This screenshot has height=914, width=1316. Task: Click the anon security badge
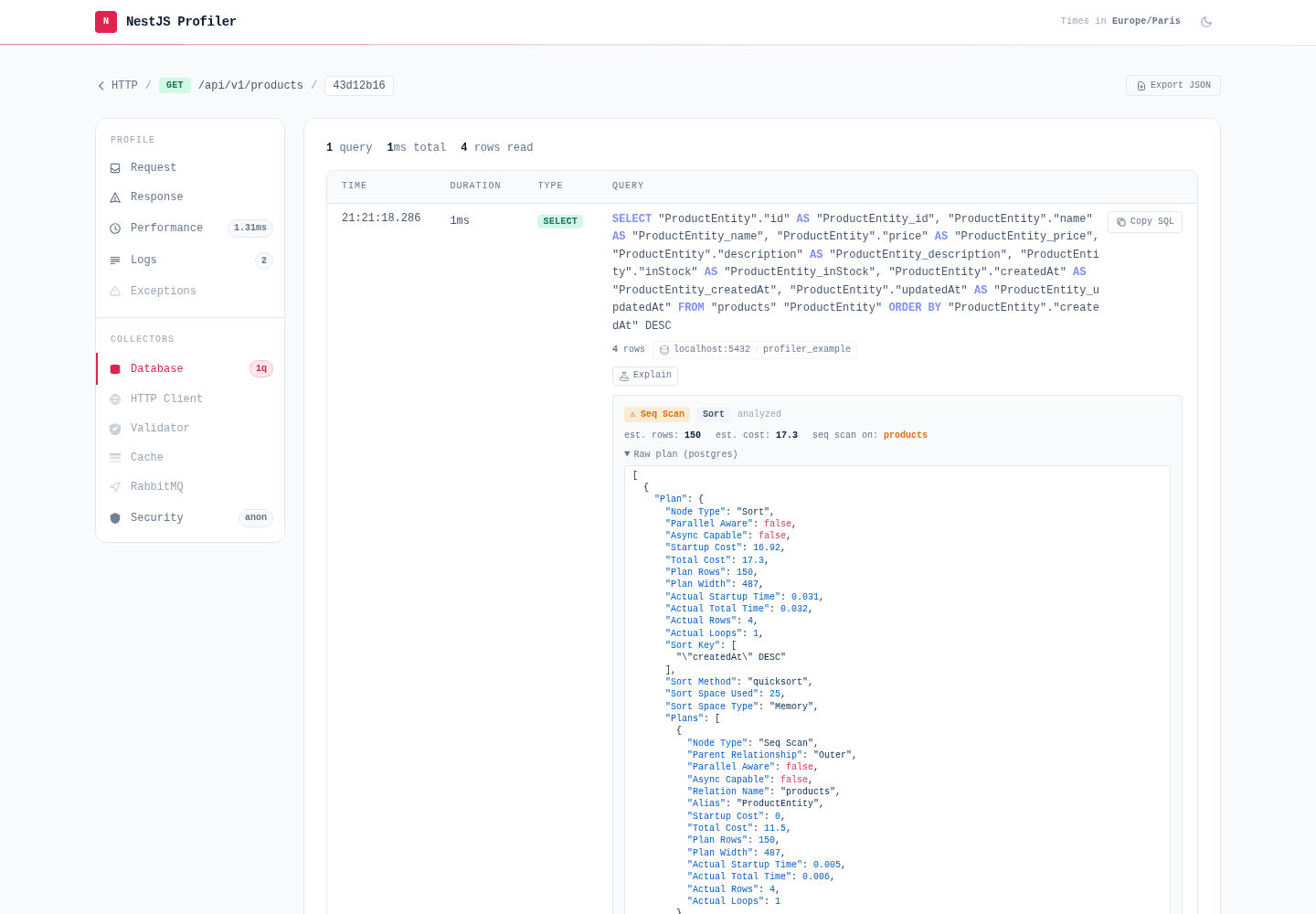256,518
